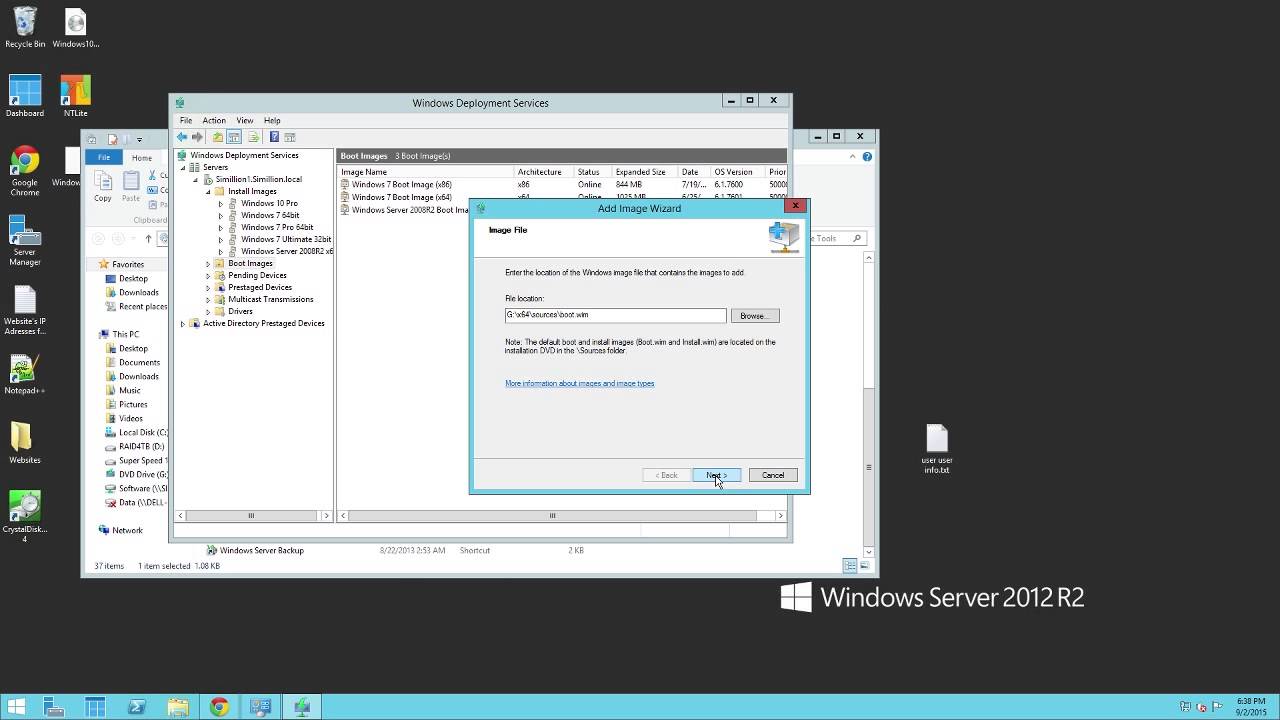
Task: Select 'RAID4TB (D:)' drive in Explorer
Action: point(141,446)
